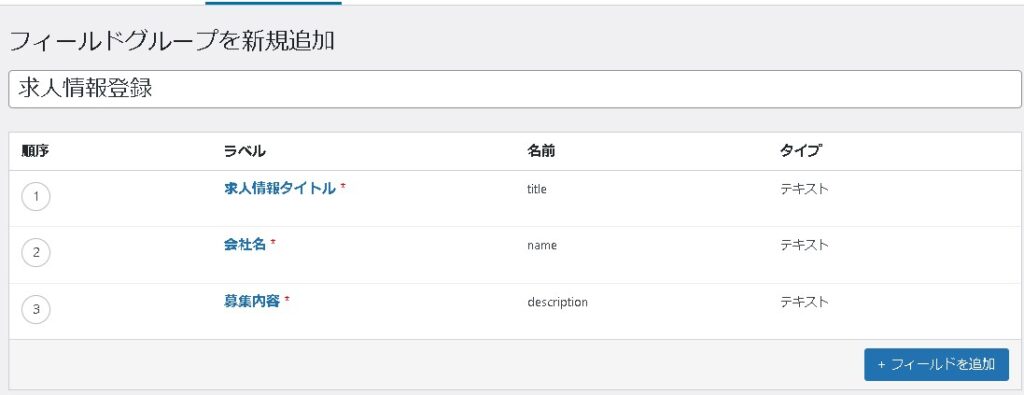1024x395 pixels.
Task: Click red required asterisk beside 求人情報タイトル
Action: 343,186
